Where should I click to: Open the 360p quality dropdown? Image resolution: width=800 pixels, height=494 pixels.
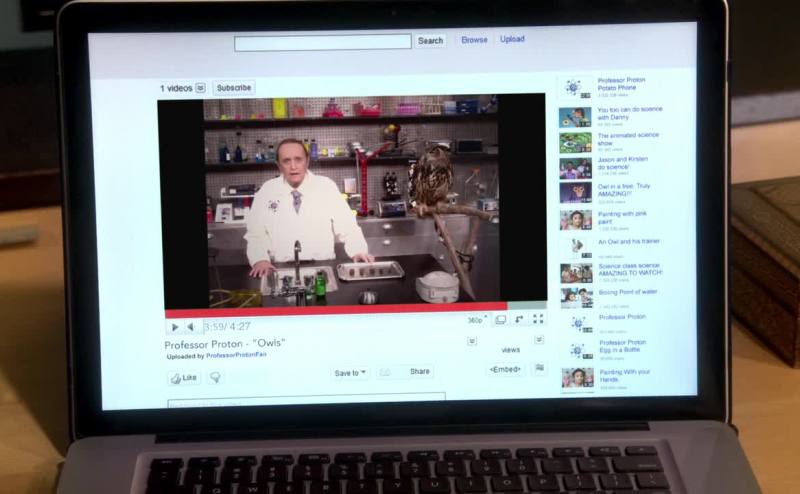477,320
